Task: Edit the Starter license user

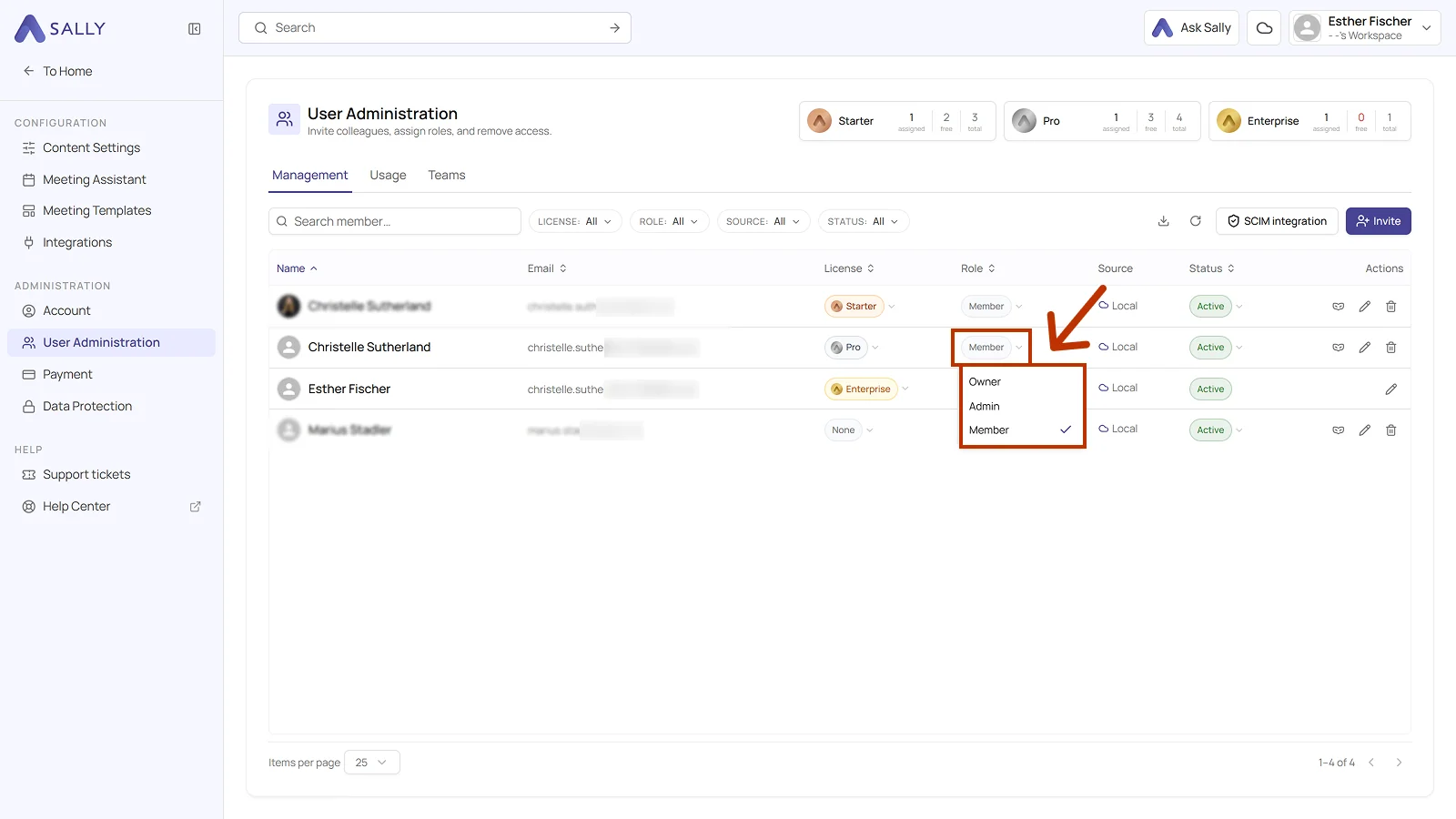Action: (1364, 307)
